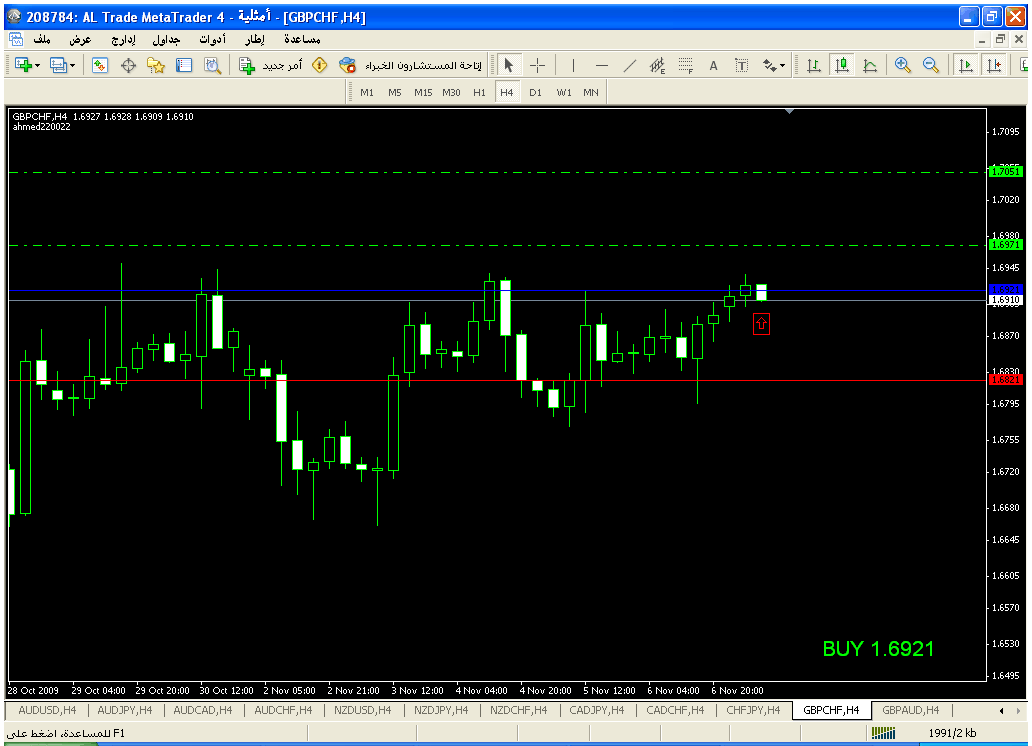Pick the trendline drawing tool

(630, 65)
